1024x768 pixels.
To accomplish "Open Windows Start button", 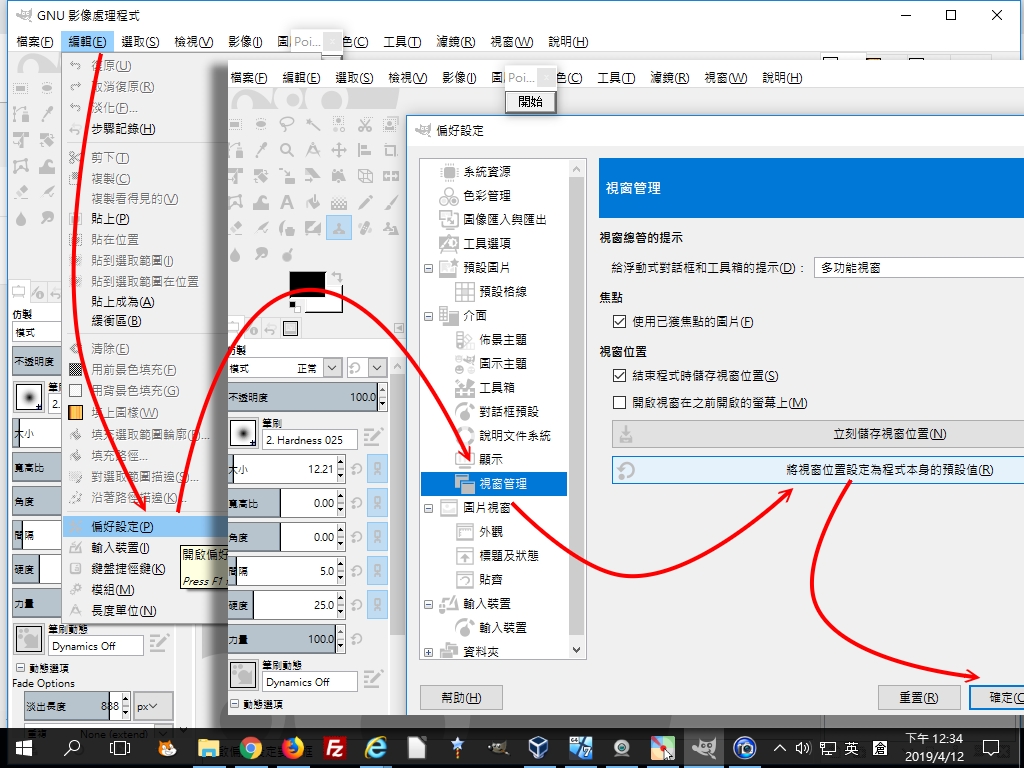I will click(24, 748).
